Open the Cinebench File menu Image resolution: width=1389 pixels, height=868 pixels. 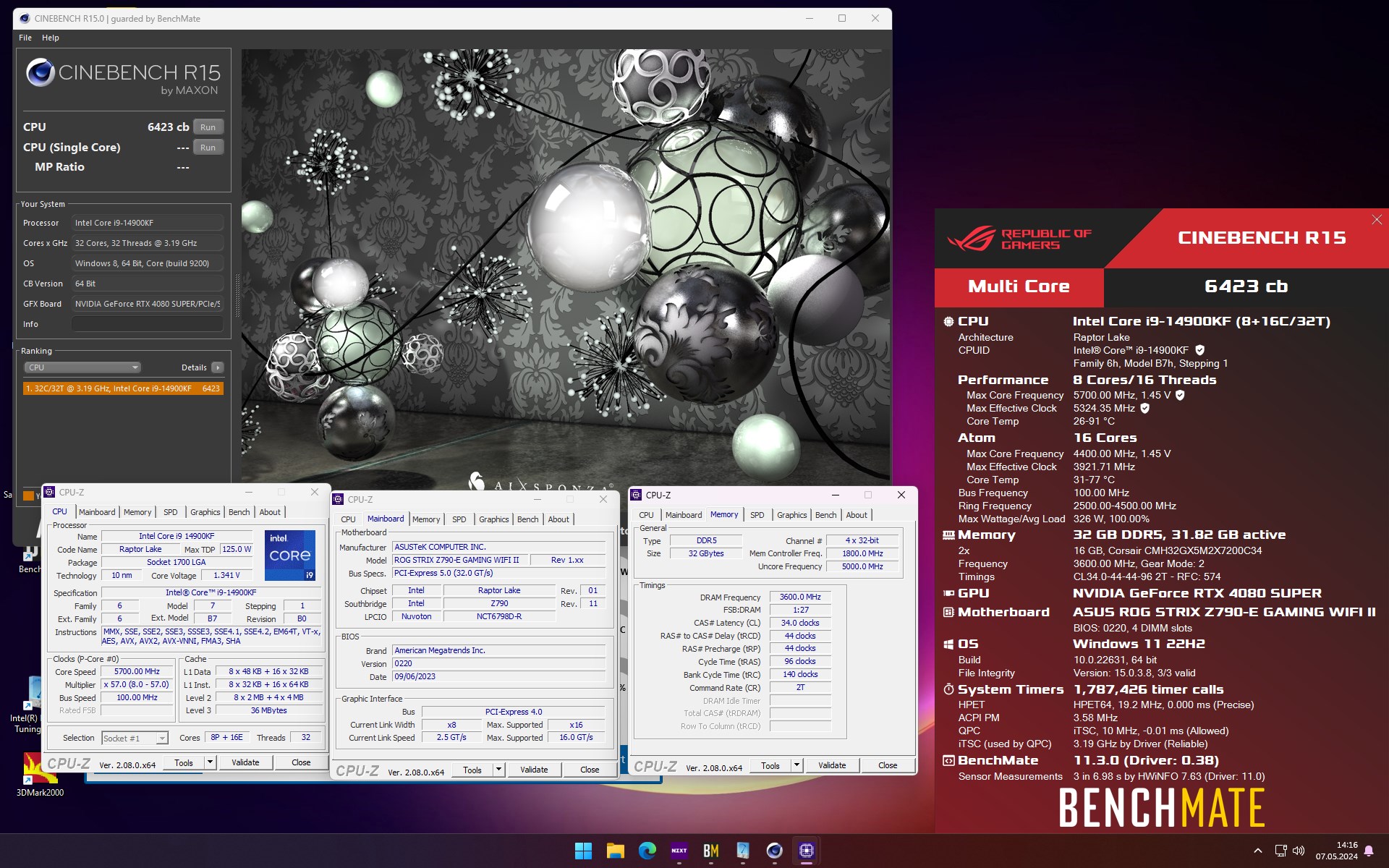pyautogui.click(x=25, y=38)
